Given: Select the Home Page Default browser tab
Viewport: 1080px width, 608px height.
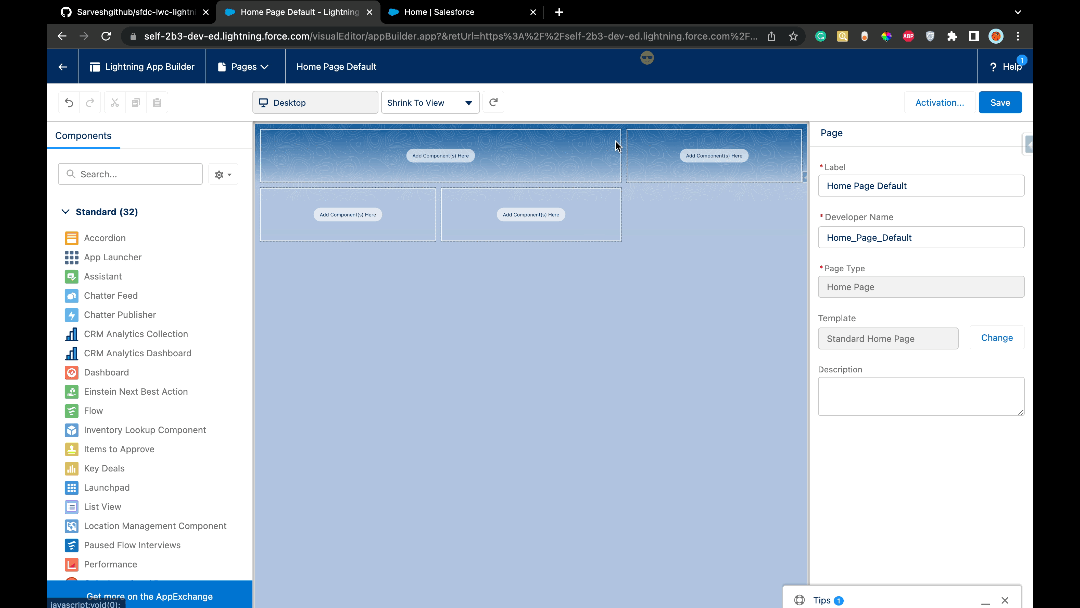Looking at the screenshot, I should pos(298,12).
